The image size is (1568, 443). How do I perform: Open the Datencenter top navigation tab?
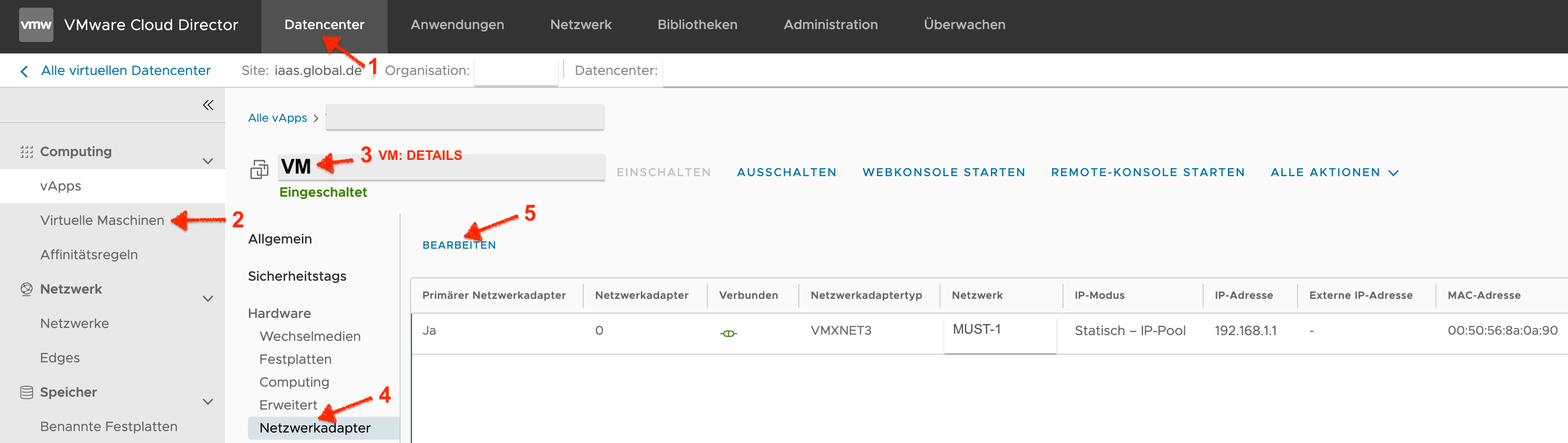coord(324,25)
